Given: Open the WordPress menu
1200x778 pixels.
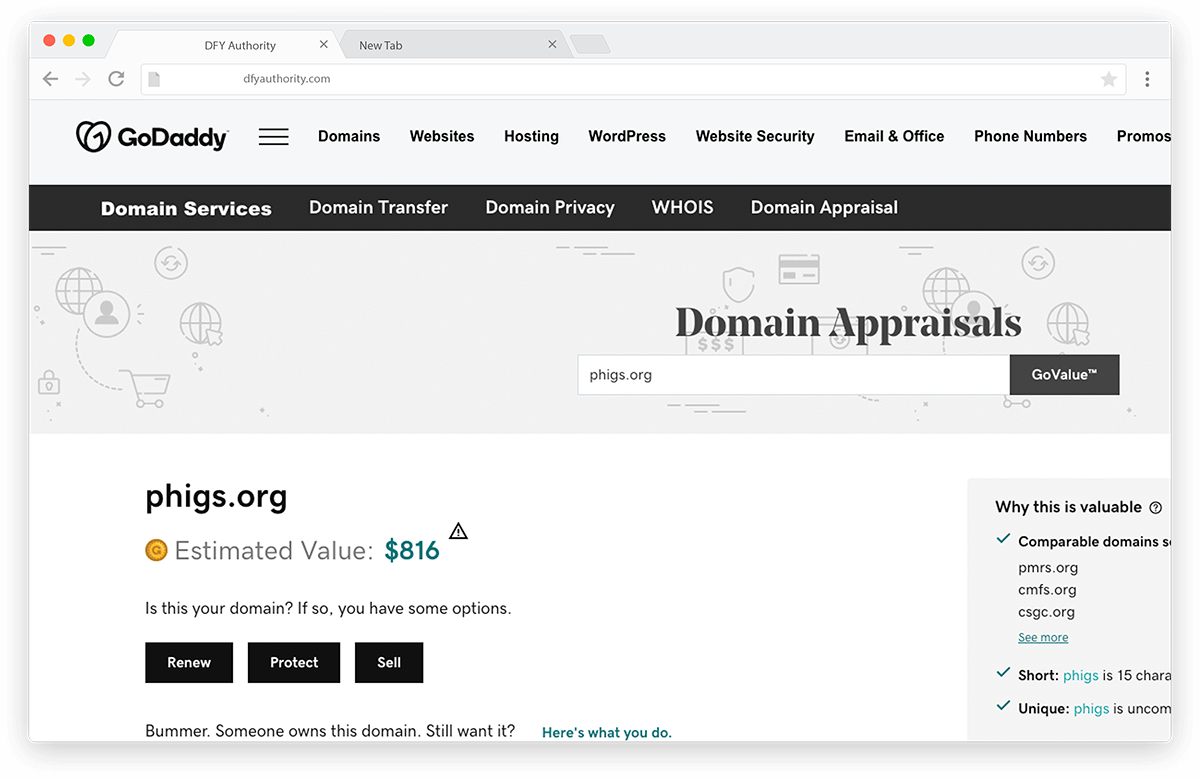Looking at the screenshot, I should 627,137.
